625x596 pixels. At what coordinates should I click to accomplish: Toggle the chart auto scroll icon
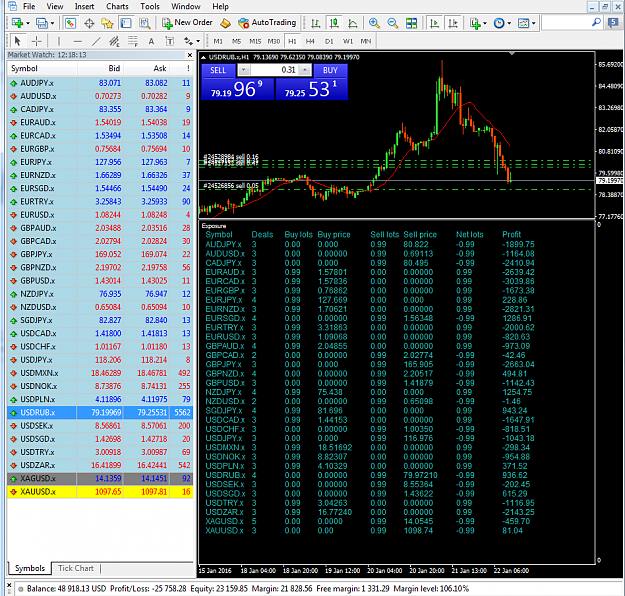click(434, 23)
